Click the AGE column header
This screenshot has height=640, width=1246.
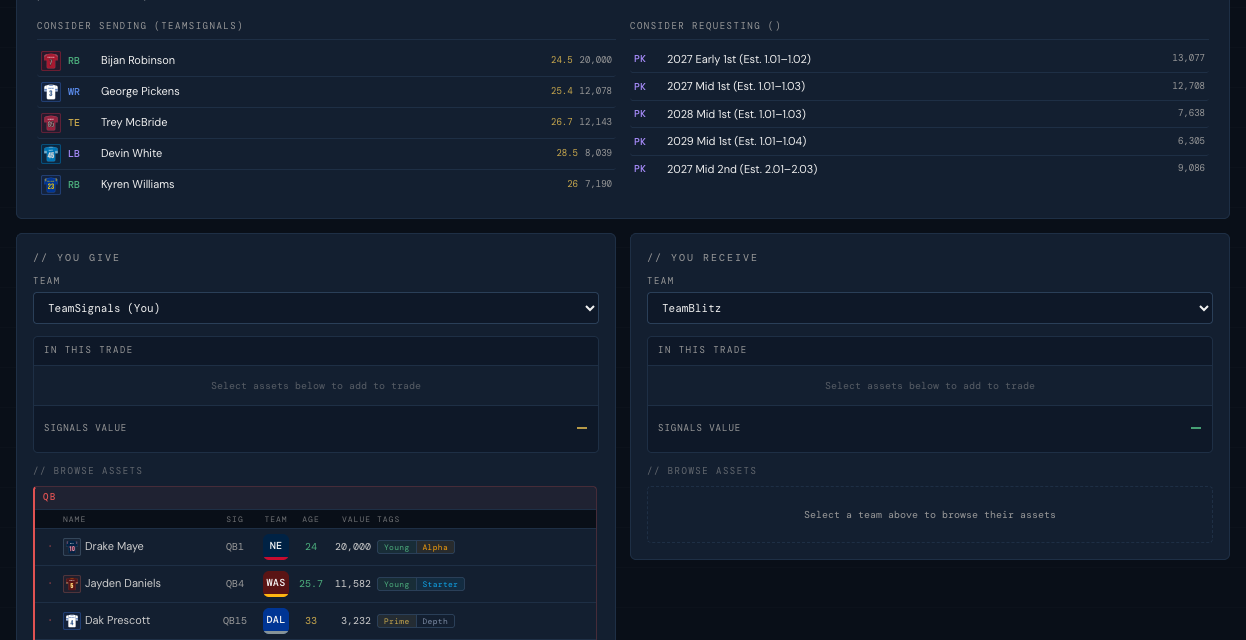pyautogui.click(x=310, y=520)
